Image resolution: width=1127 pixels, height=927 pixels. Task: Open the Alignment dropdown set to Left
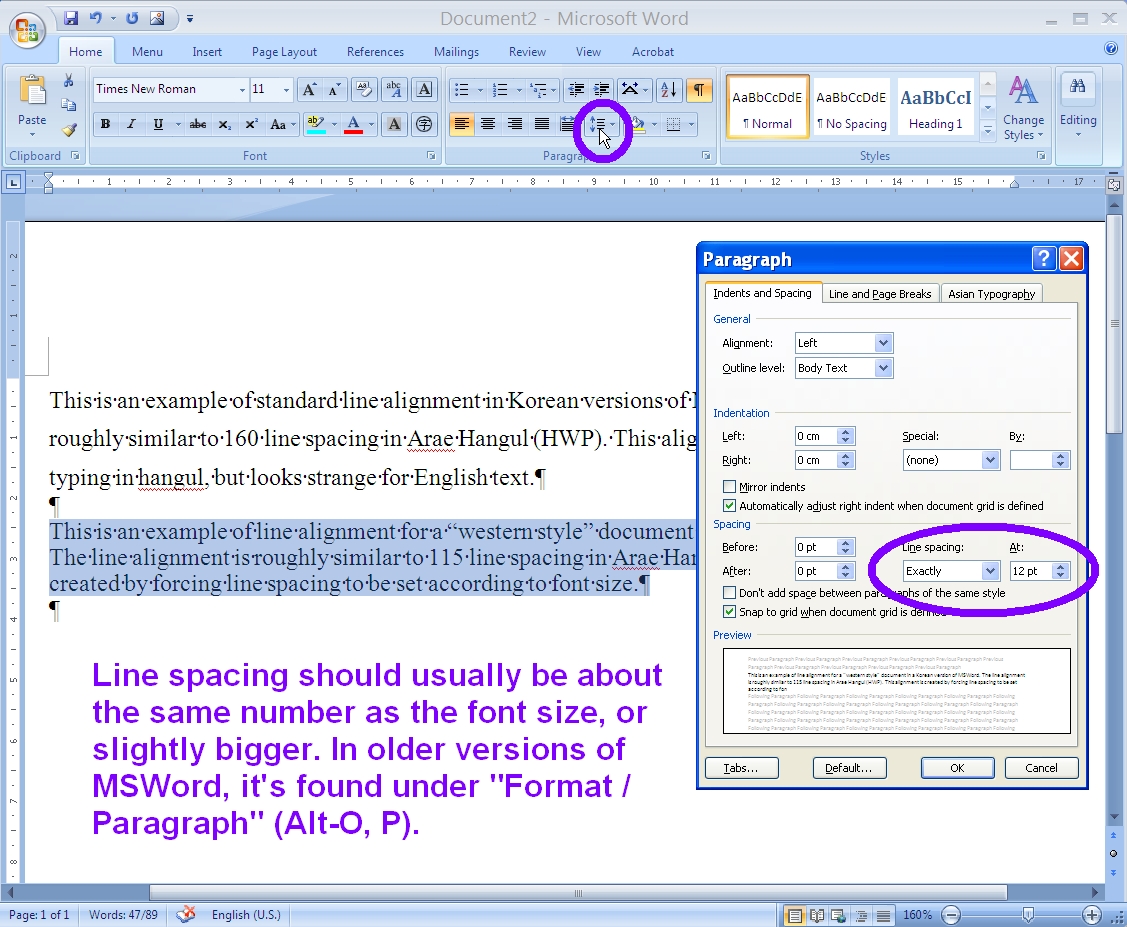coord(843,342)
